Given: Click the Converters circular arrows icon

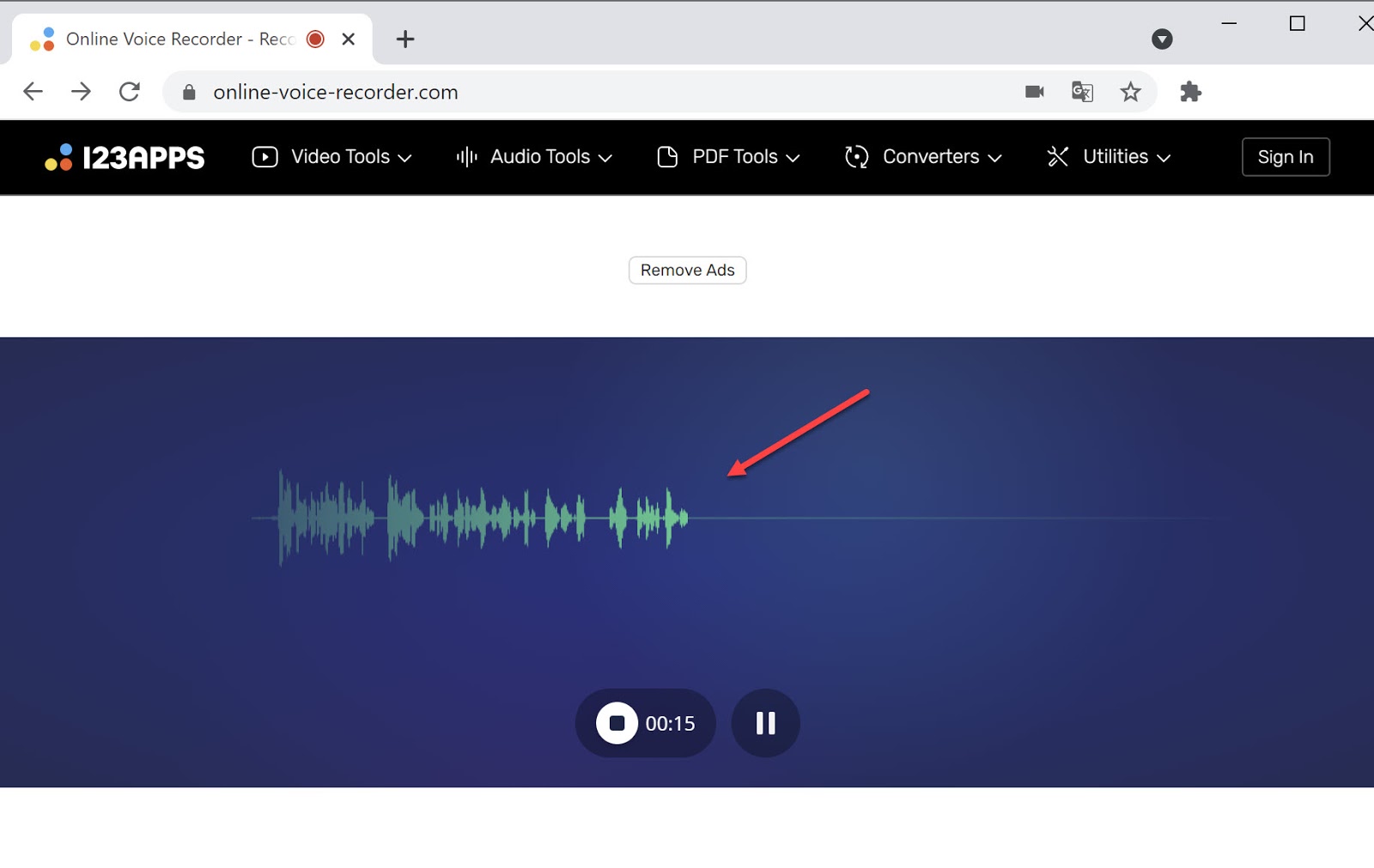Looking at the screenshot, I should pyautogui.click(x=855, y=157).
